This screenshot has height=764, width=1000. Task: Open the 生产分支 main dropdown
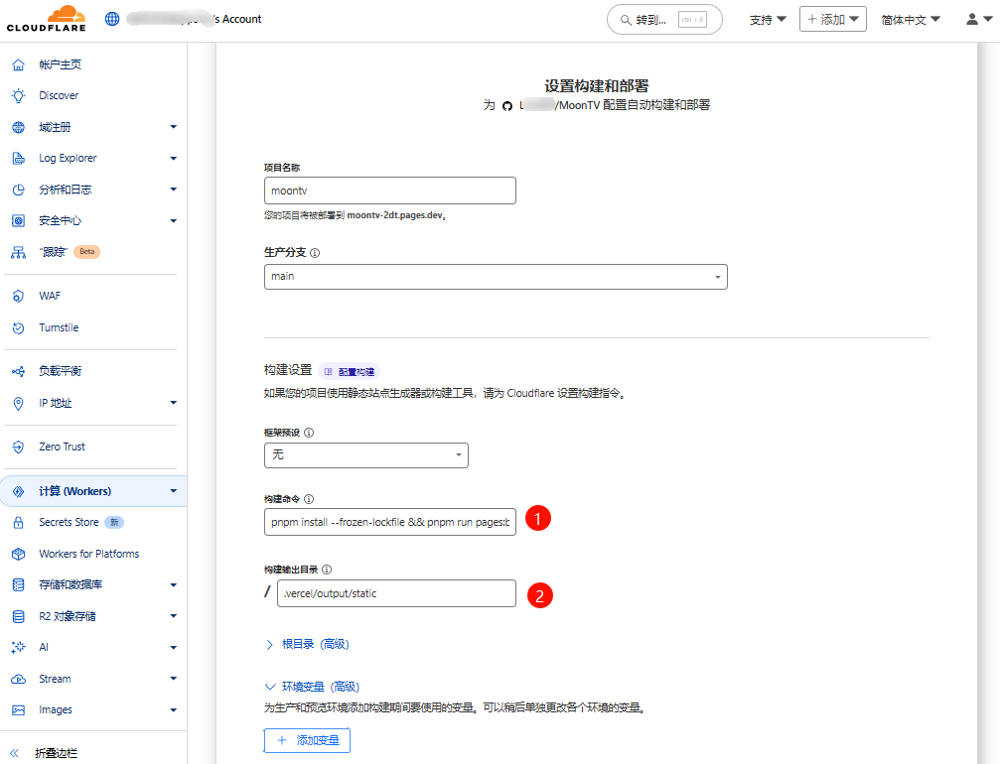(x=495, y=276)
